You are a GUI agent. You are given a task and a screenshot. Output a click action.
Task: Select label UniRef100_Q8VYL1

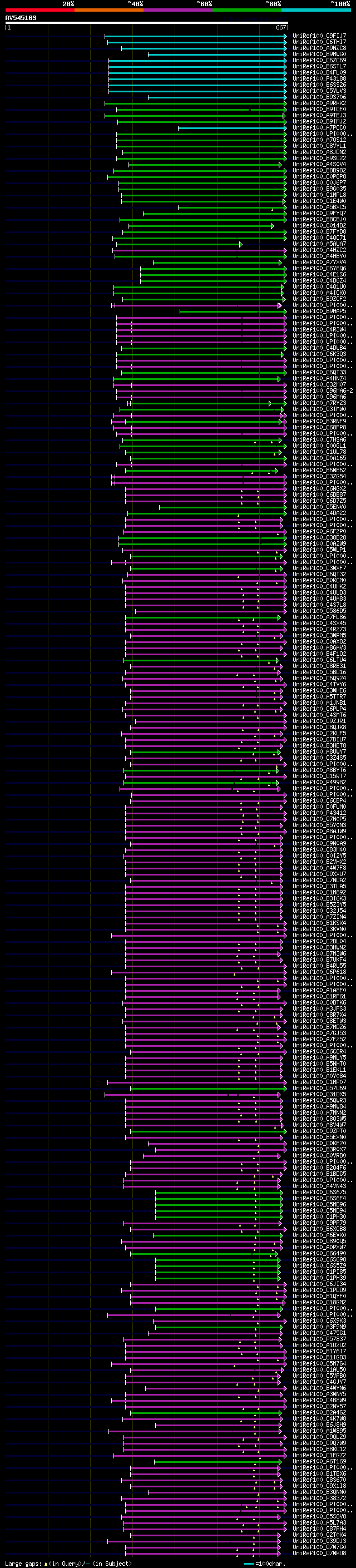pos(319,146)
